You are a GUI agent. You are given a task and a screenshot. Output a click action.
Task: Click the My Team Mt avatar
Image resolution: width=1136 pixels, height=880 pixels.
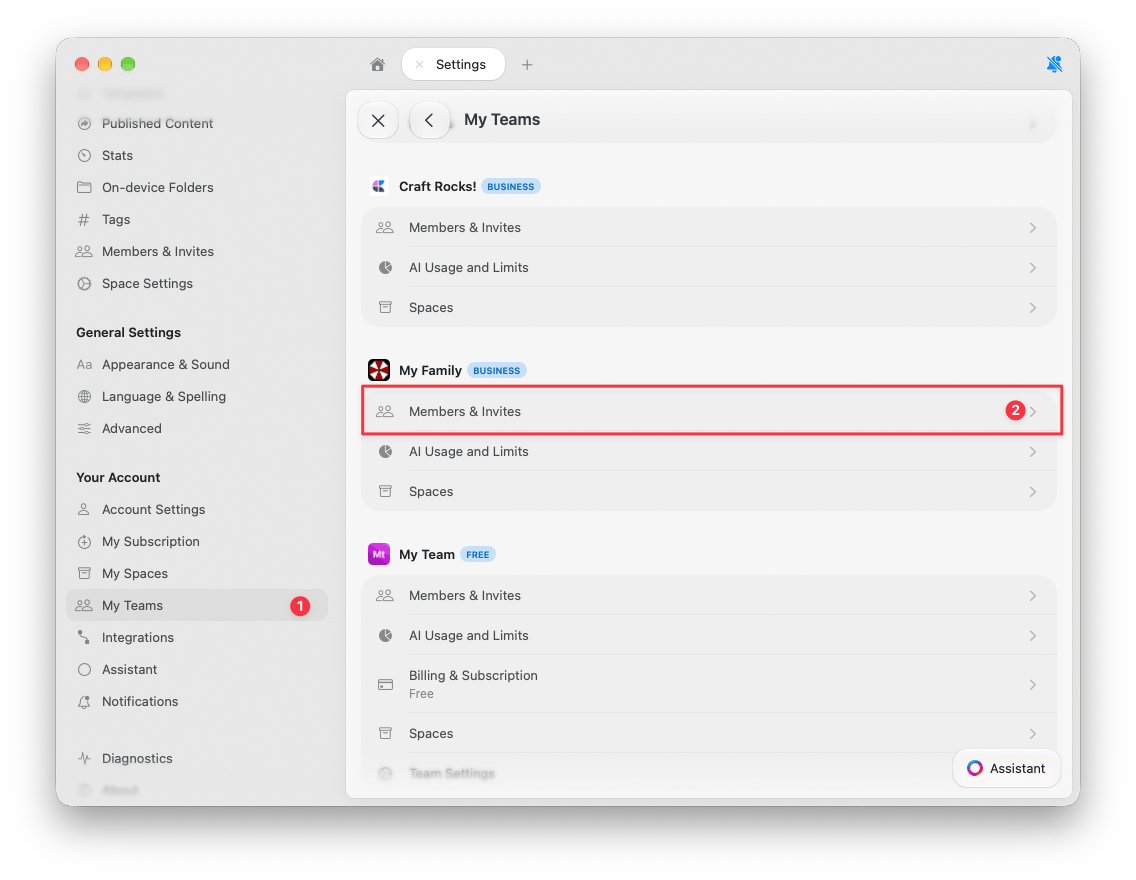[x=378, y=554]
